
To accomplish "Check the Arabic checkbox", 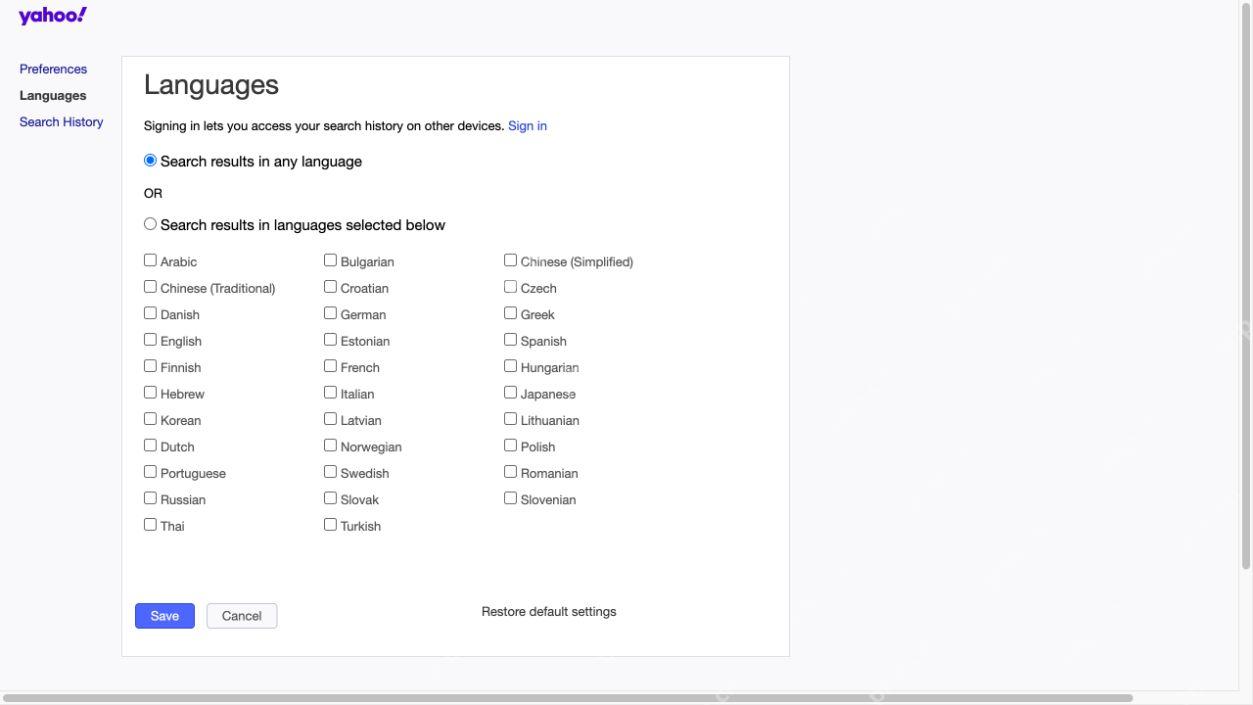I will pos(151,261).
